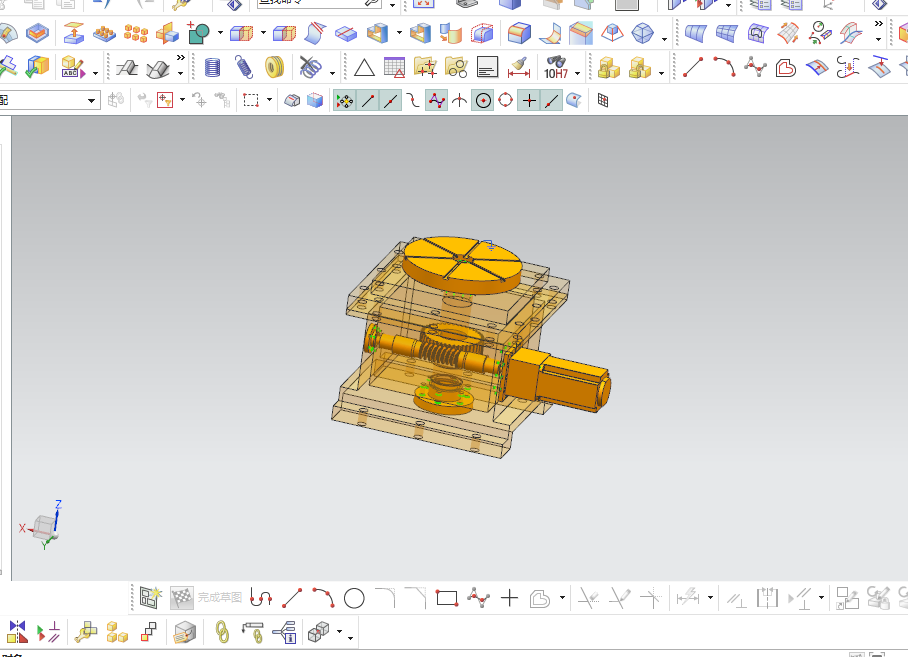Screen dimensions: 908x657
Task: Open the yellow disc spring tool
Action: click(x=274, y=68)
